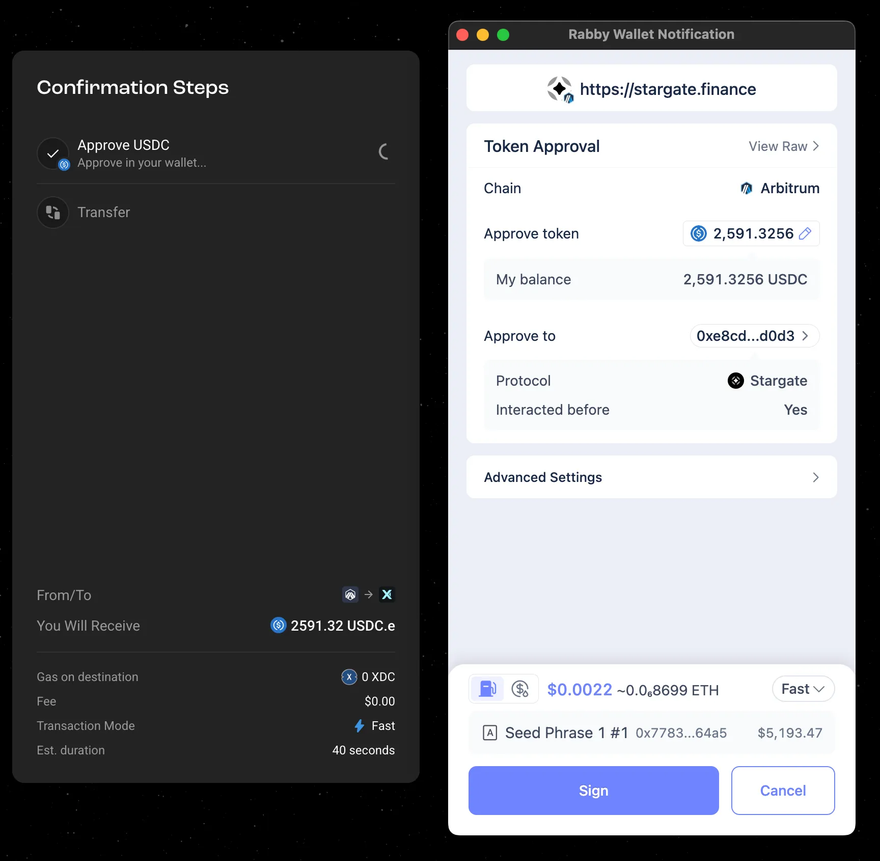Click the Stargate protocol logo
Viewport: 880px width, 861px height.
[735, 381]
